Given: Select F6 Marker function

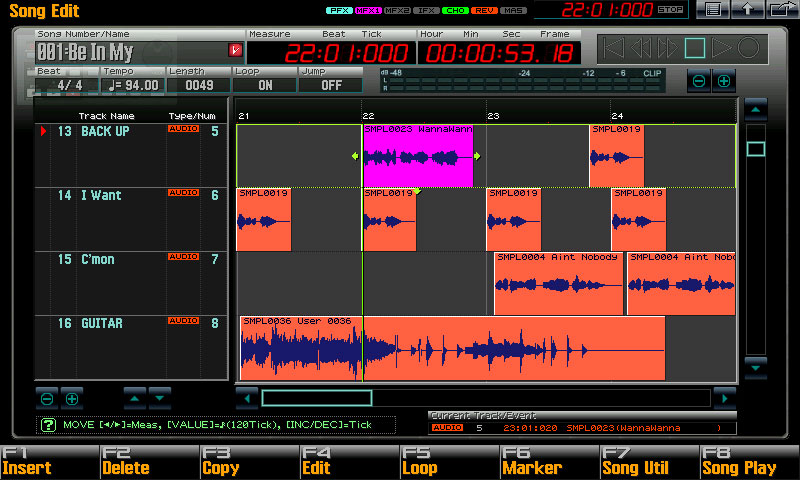Looking at the screenshot, I should pyautogui.click(x=549, y=462).
